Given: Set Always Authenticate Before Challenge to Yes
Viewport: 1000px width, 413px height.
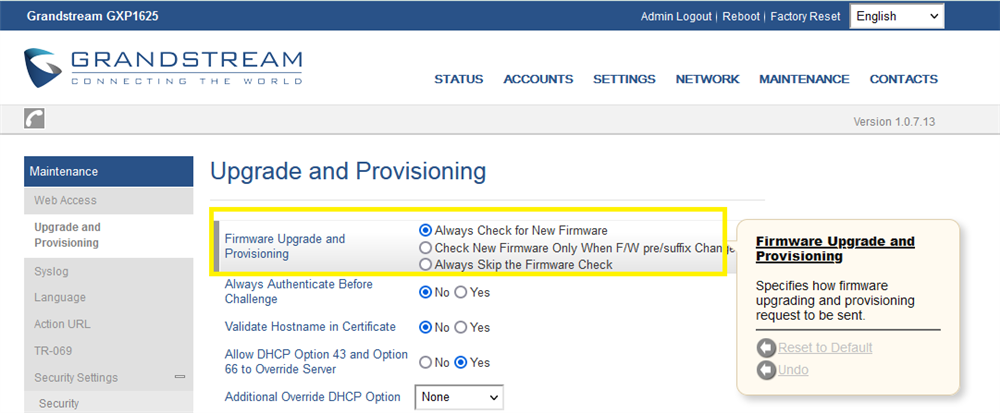Looking at the screenshot, I should click(x=461, y=292).
